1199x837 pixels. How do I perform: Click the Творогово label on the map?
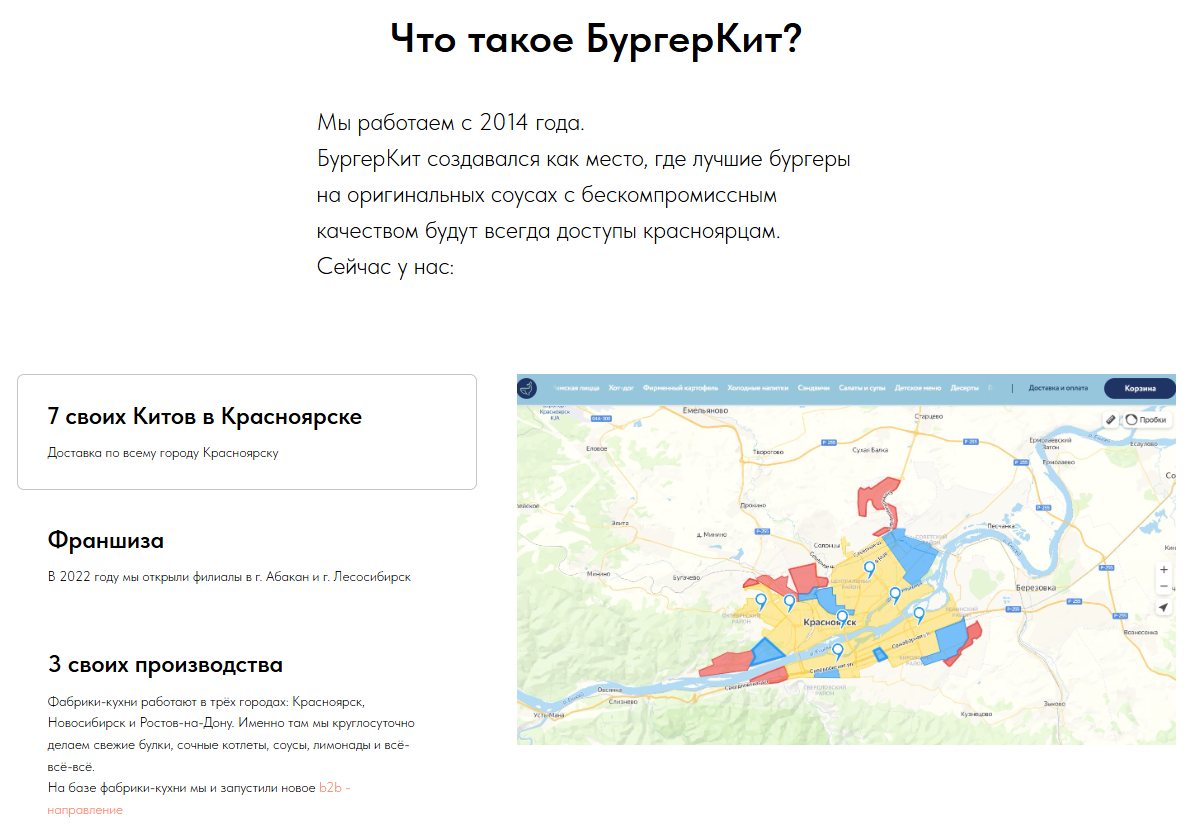768,452
